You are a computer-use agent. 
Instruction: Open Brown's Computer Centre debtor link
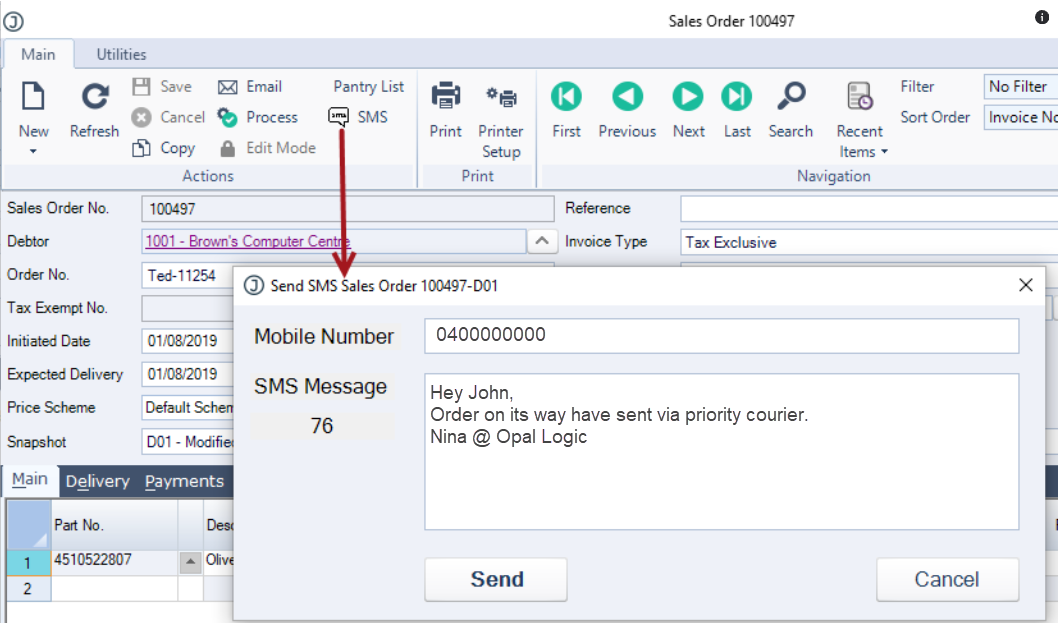pyautogui.click(x=247, y=241)
